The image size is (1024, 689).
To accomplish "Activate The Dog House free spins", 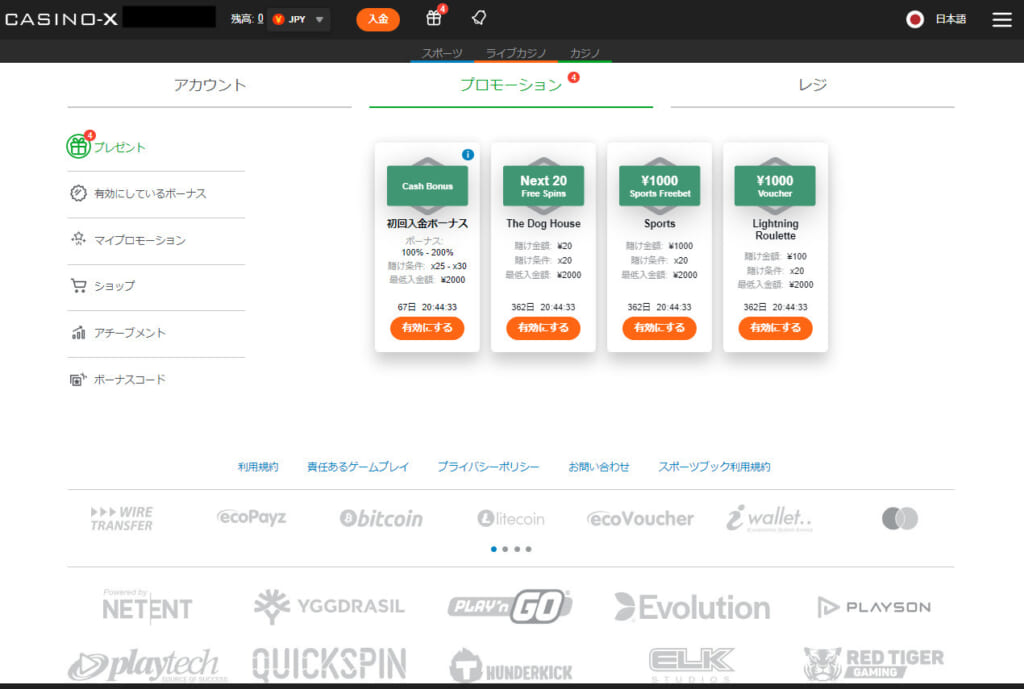I will 543,328.
